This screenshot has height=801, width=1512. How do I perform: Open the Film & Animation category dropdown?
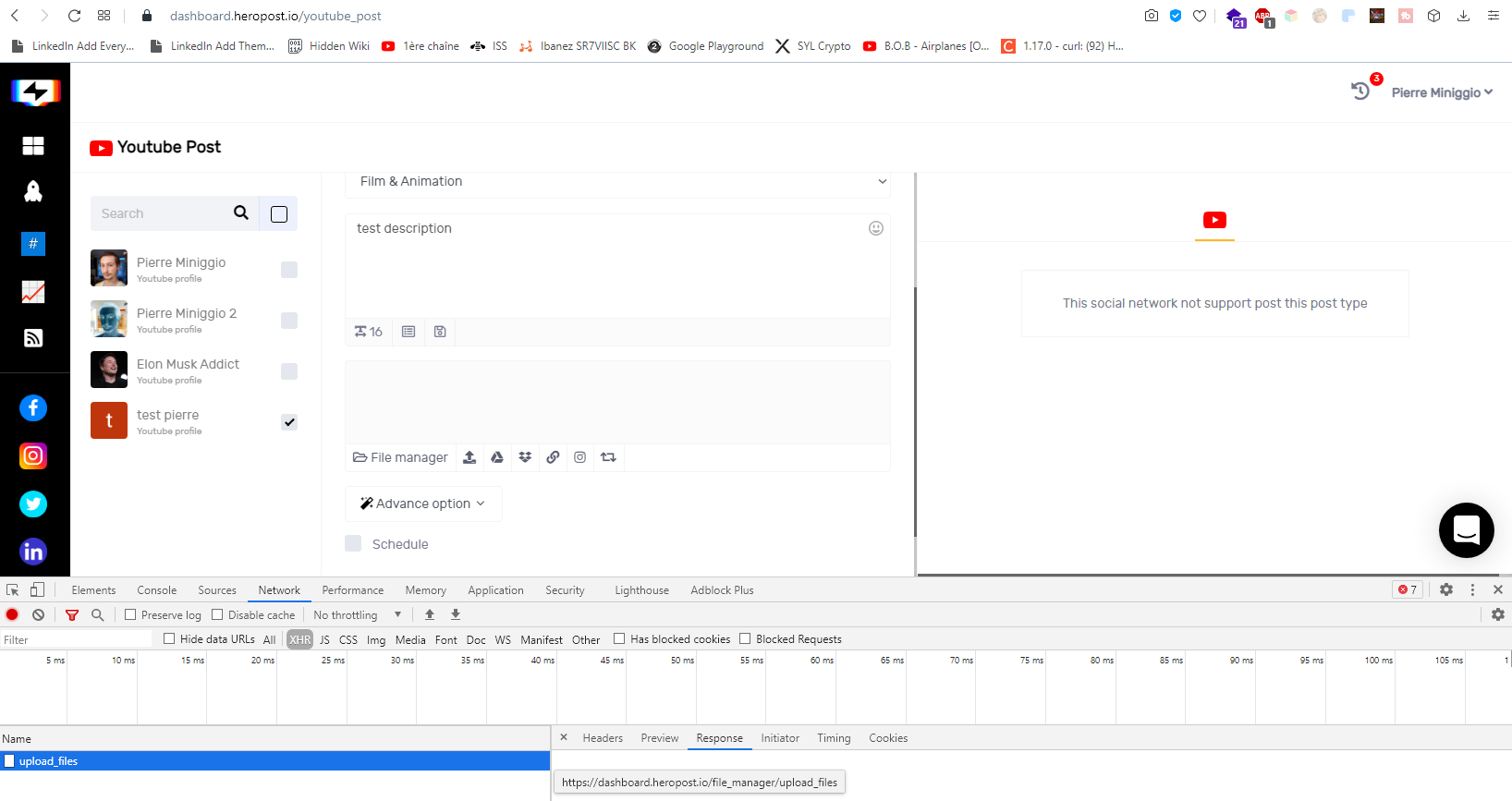click(x=617, y=182)
